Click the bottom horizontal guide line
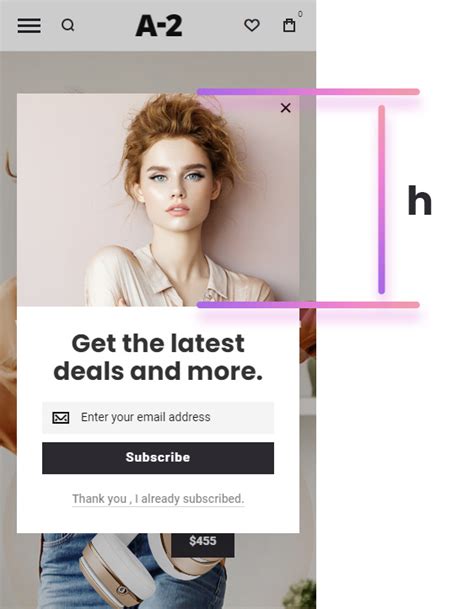The height and width of the screenshot is (609, 474). [x=308, y=305]
